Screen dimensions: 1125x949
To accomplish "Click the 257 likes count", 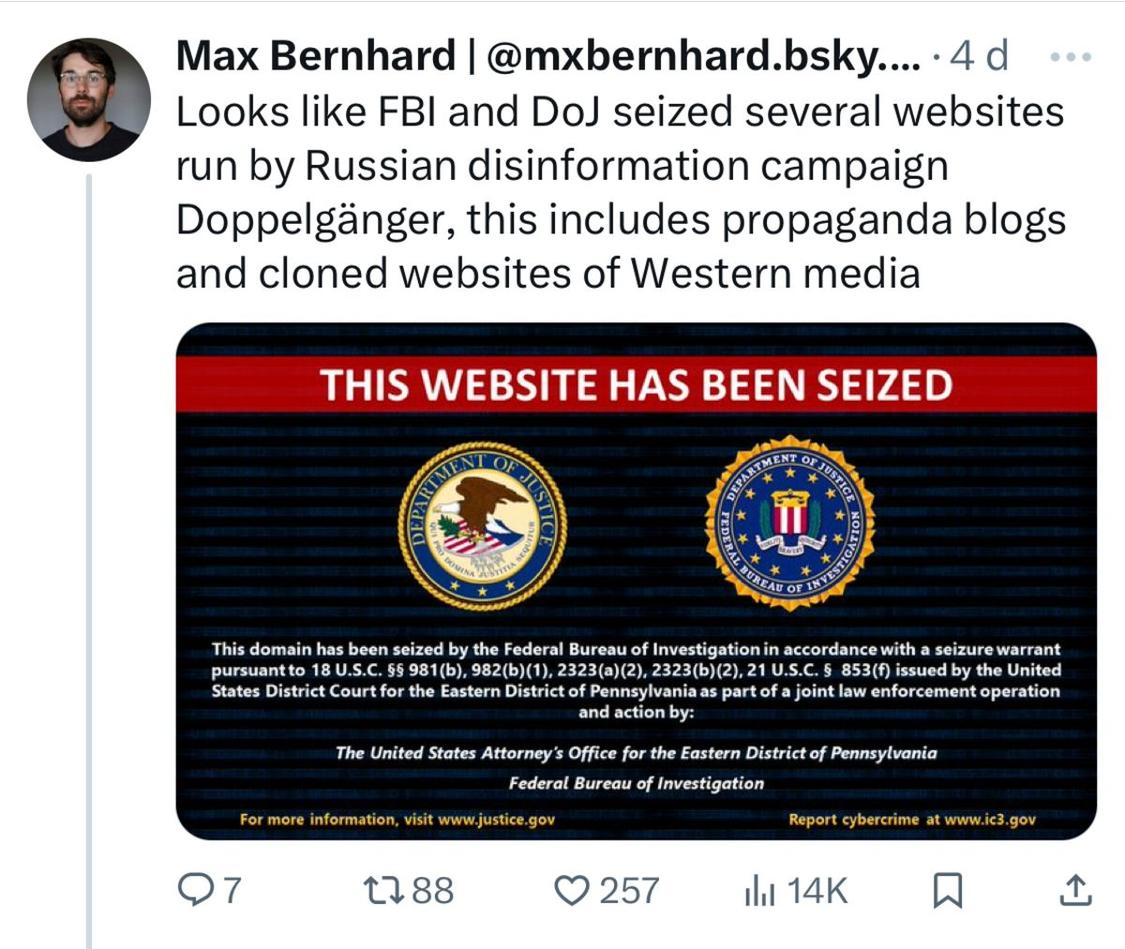I will [629, 890].
